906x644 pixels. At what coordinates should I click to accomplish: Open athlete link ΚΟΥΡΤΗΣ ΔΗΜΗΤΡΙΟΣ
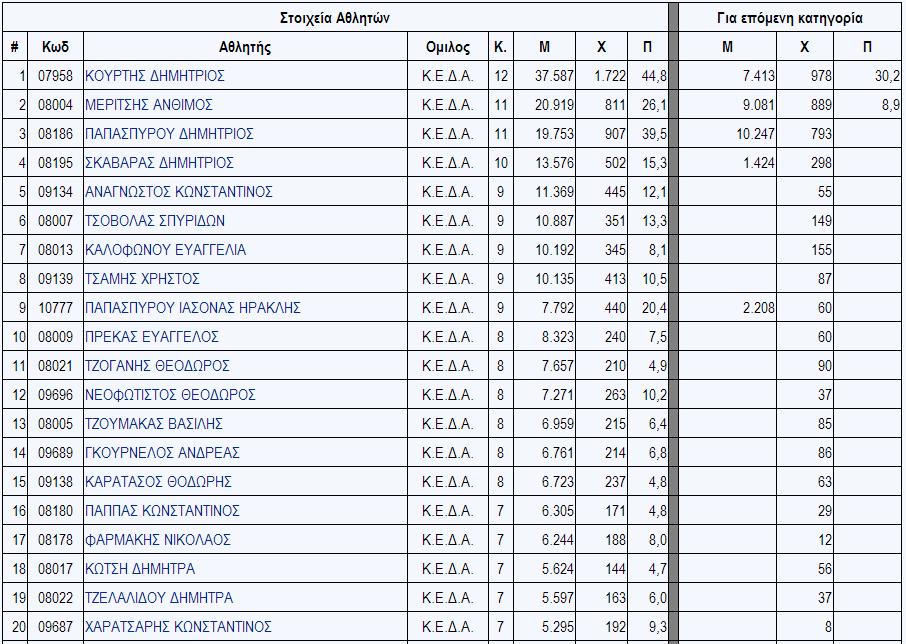155,76
